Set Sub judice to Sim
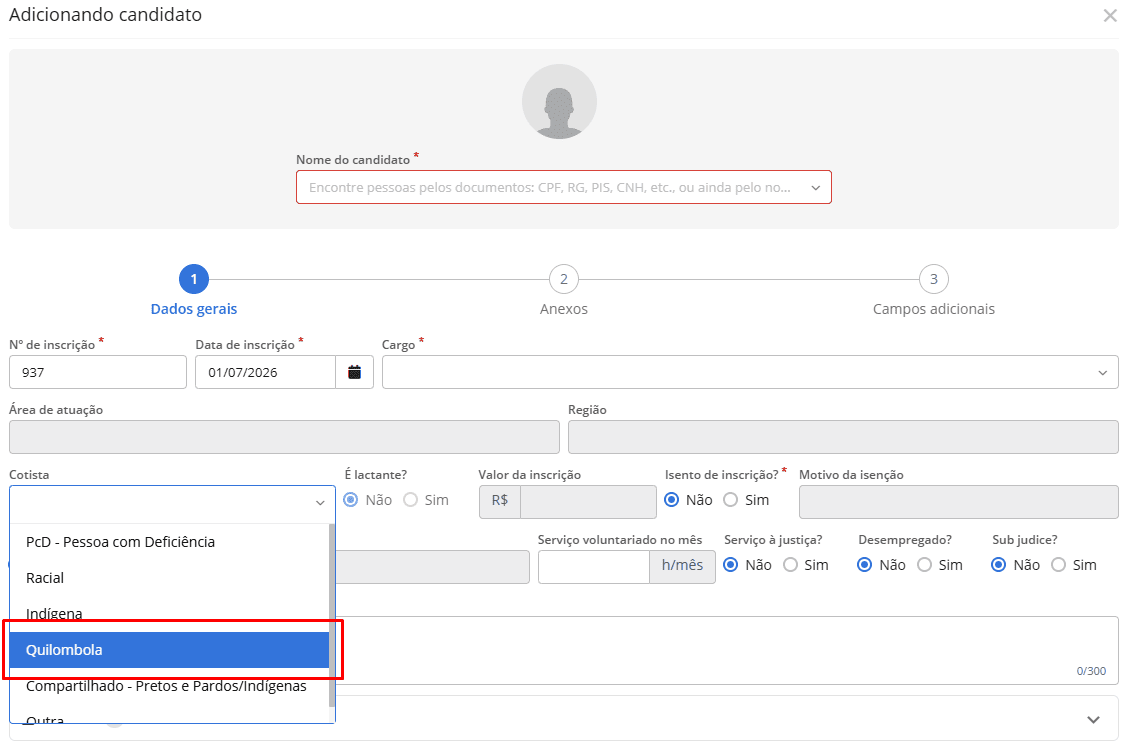 (x=1058, y=565)
